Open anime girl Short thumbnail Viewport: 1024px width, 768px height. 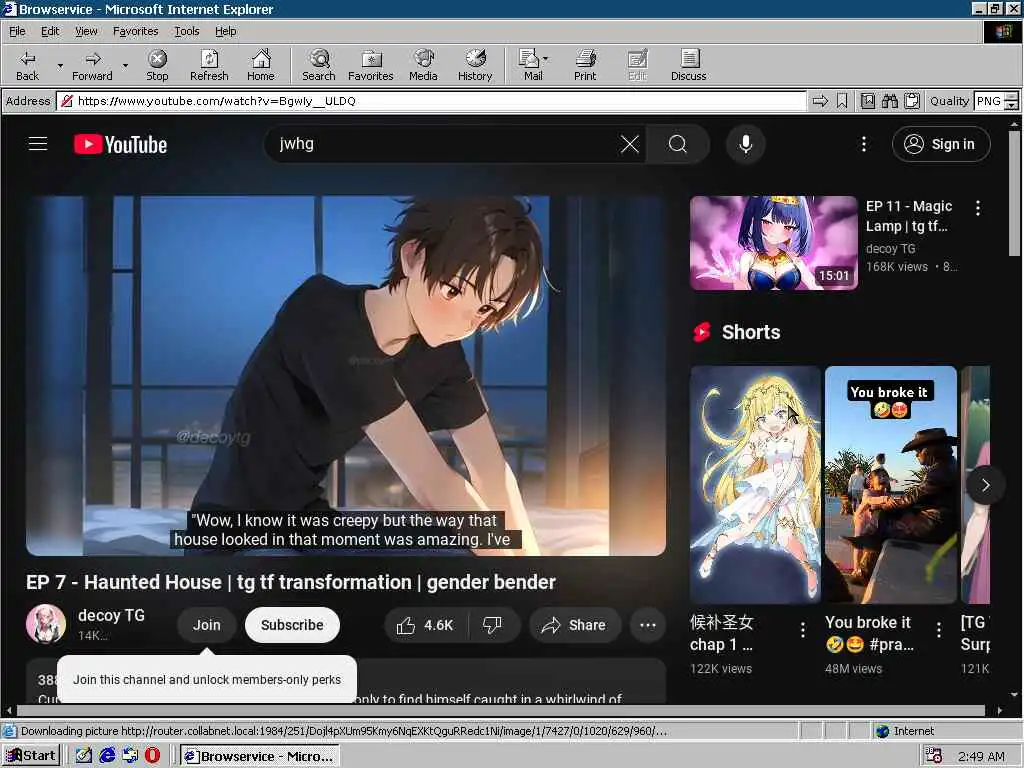755,485
